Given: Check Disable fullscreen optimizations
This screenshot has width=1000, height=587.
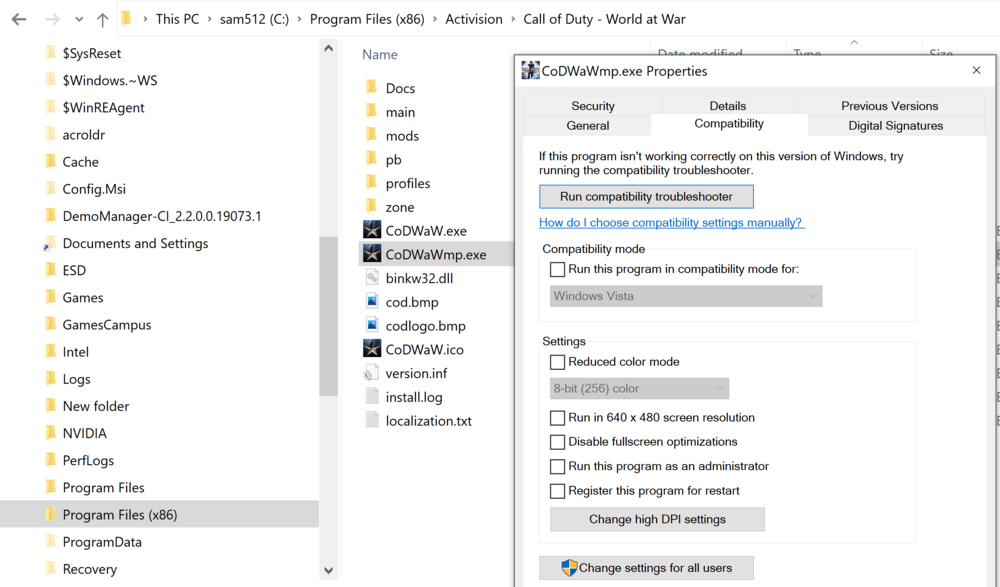Looking at the screenshot, I should 558,442.
